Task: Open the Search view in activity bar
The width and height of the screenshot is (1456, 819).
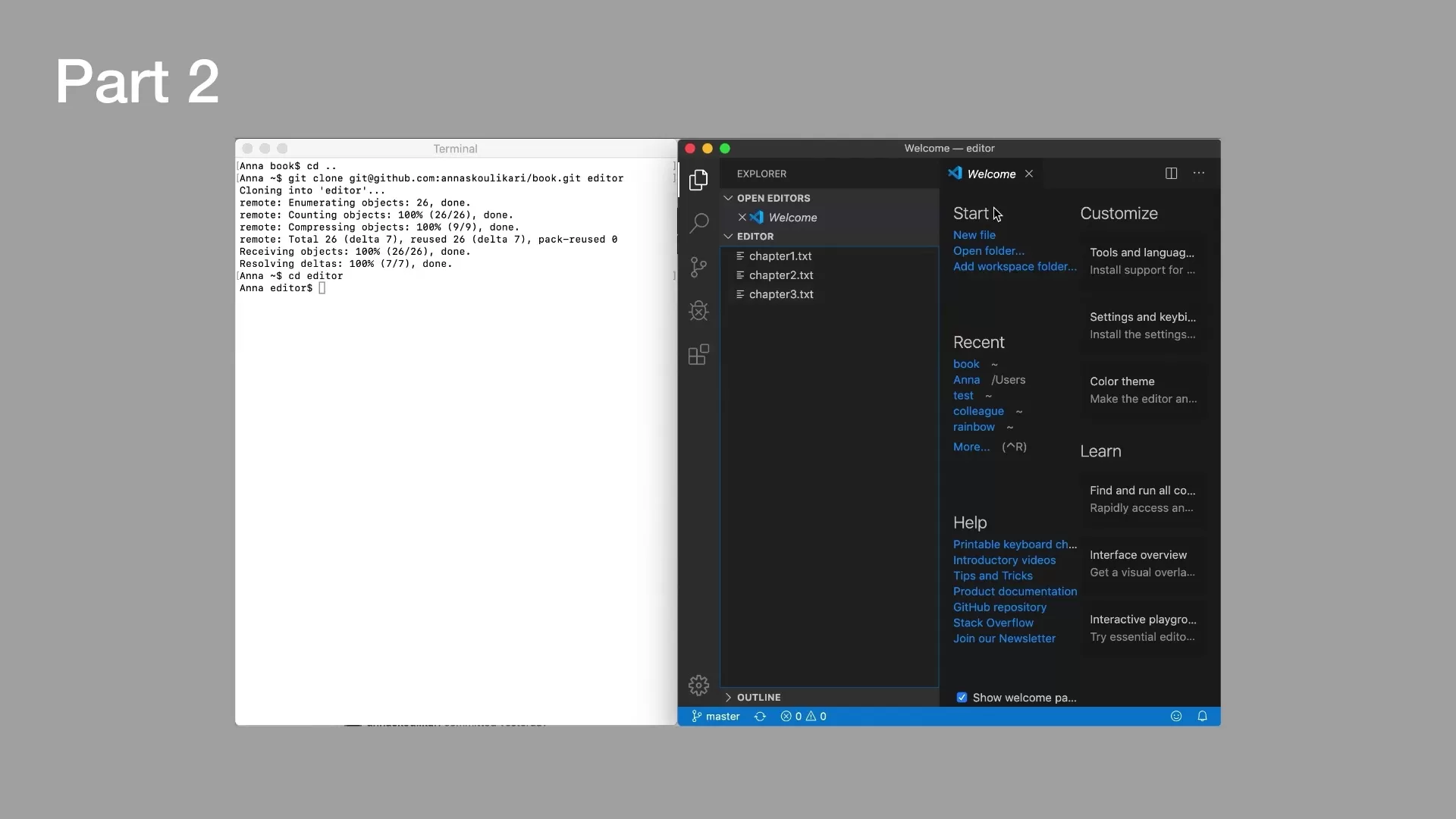Action: coord(698,223)
